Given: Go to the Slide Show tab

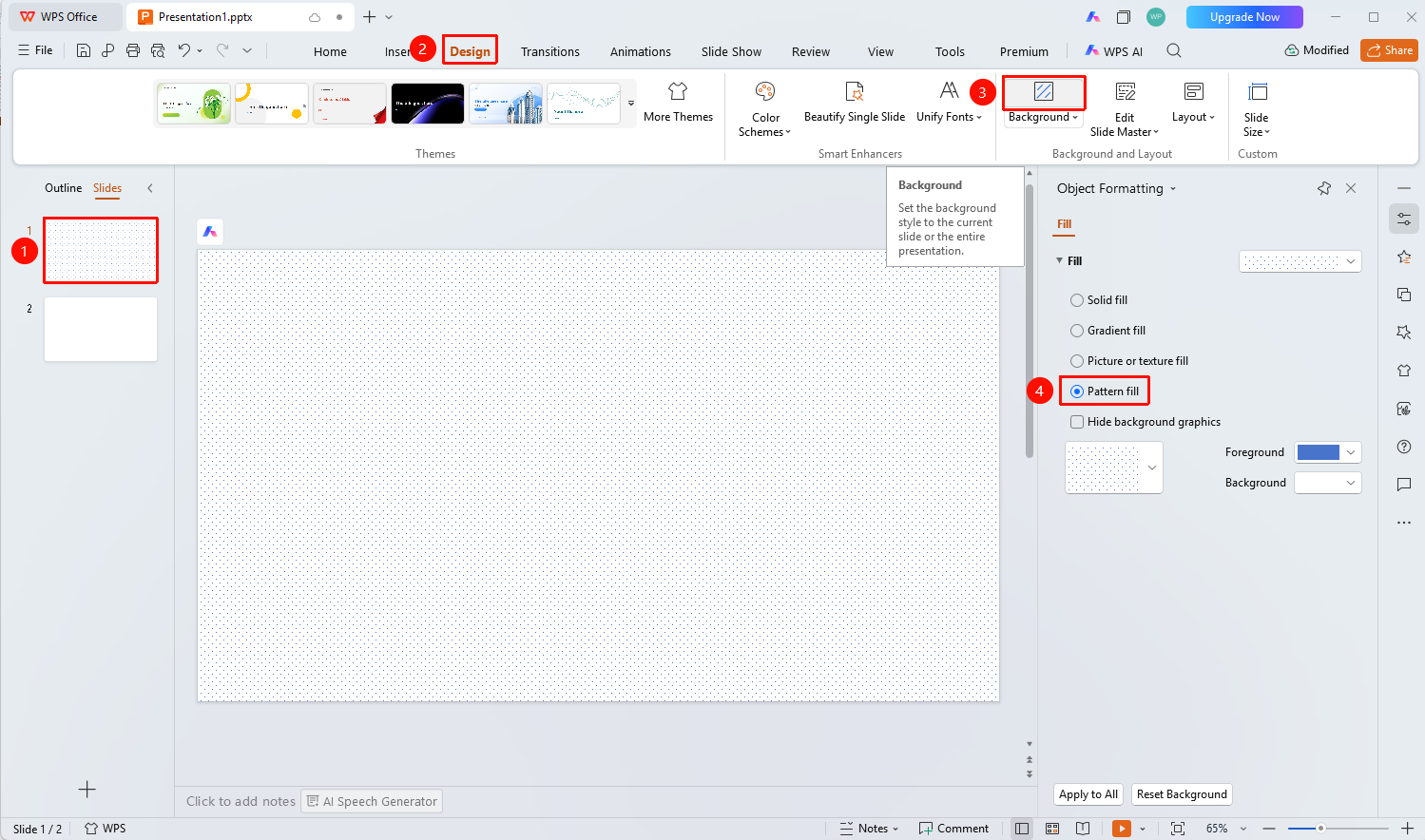Looking at the screenshot, I should pos(731,51).
